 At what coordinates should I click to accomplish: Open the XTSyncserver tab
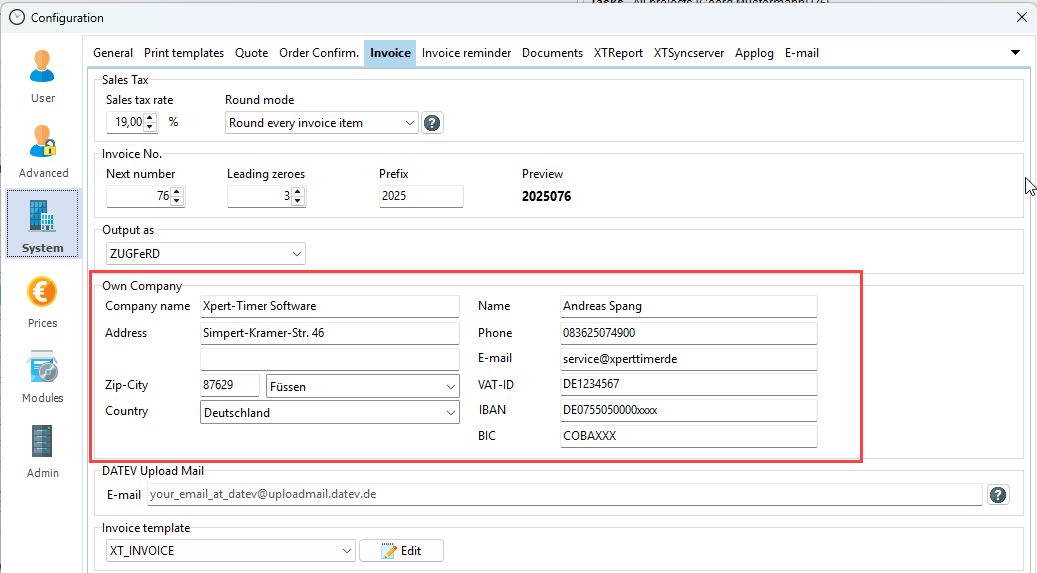(x=689, y=53)
